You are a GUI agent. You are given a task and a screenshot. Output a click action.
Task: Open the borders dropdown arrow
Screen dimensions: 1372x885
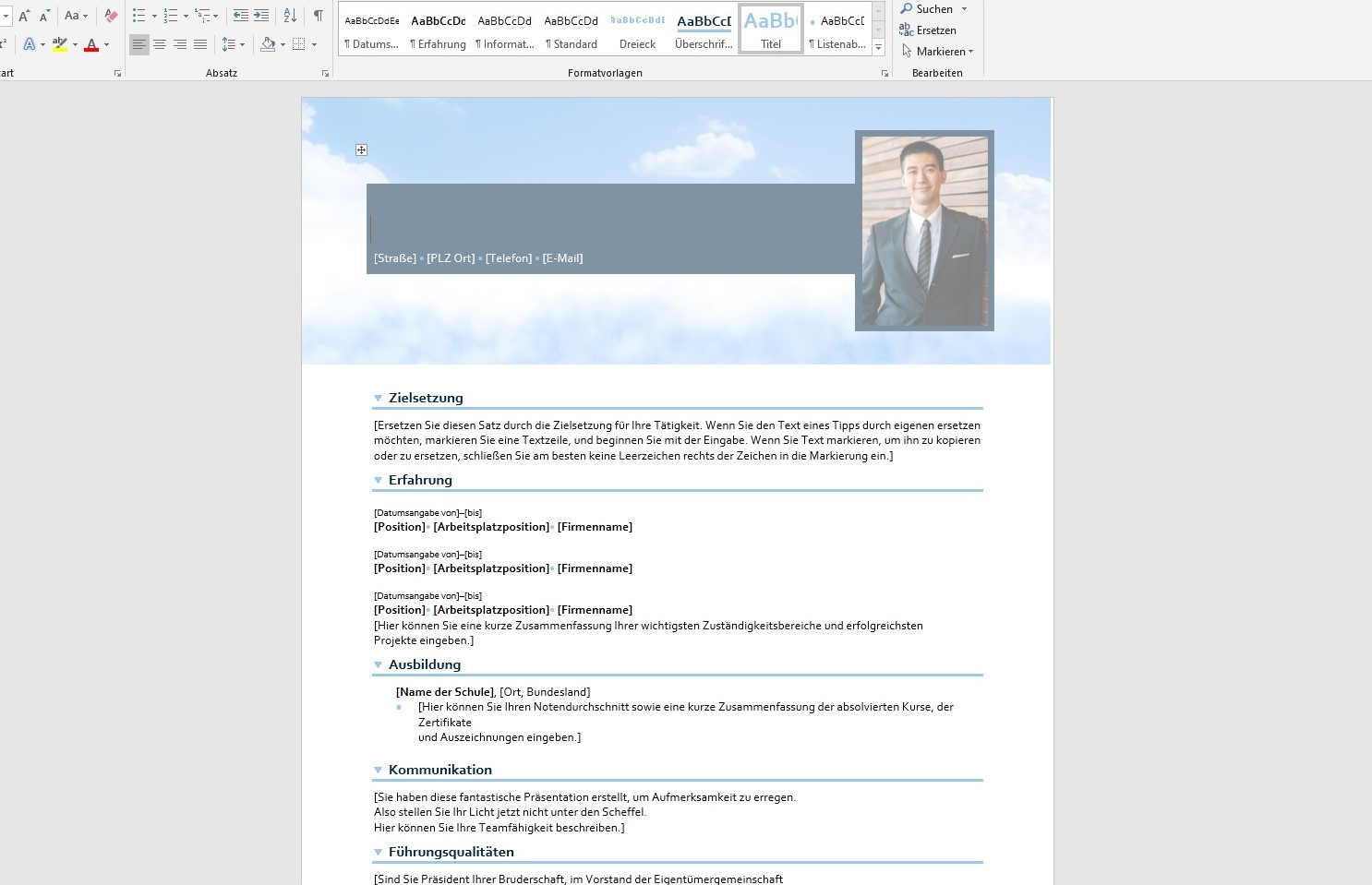(x=314, y=44)
